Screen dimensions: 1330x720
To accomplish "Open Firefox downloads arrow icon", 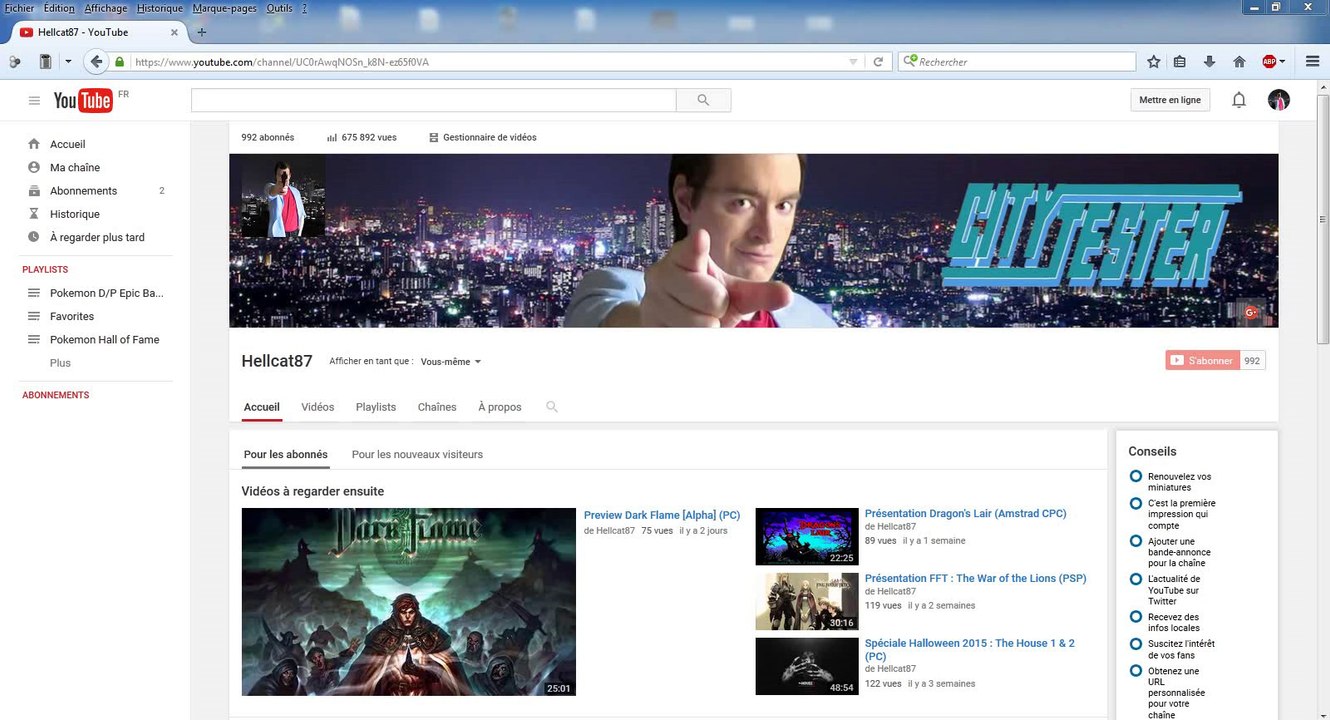I will [x=1209, y=61].
